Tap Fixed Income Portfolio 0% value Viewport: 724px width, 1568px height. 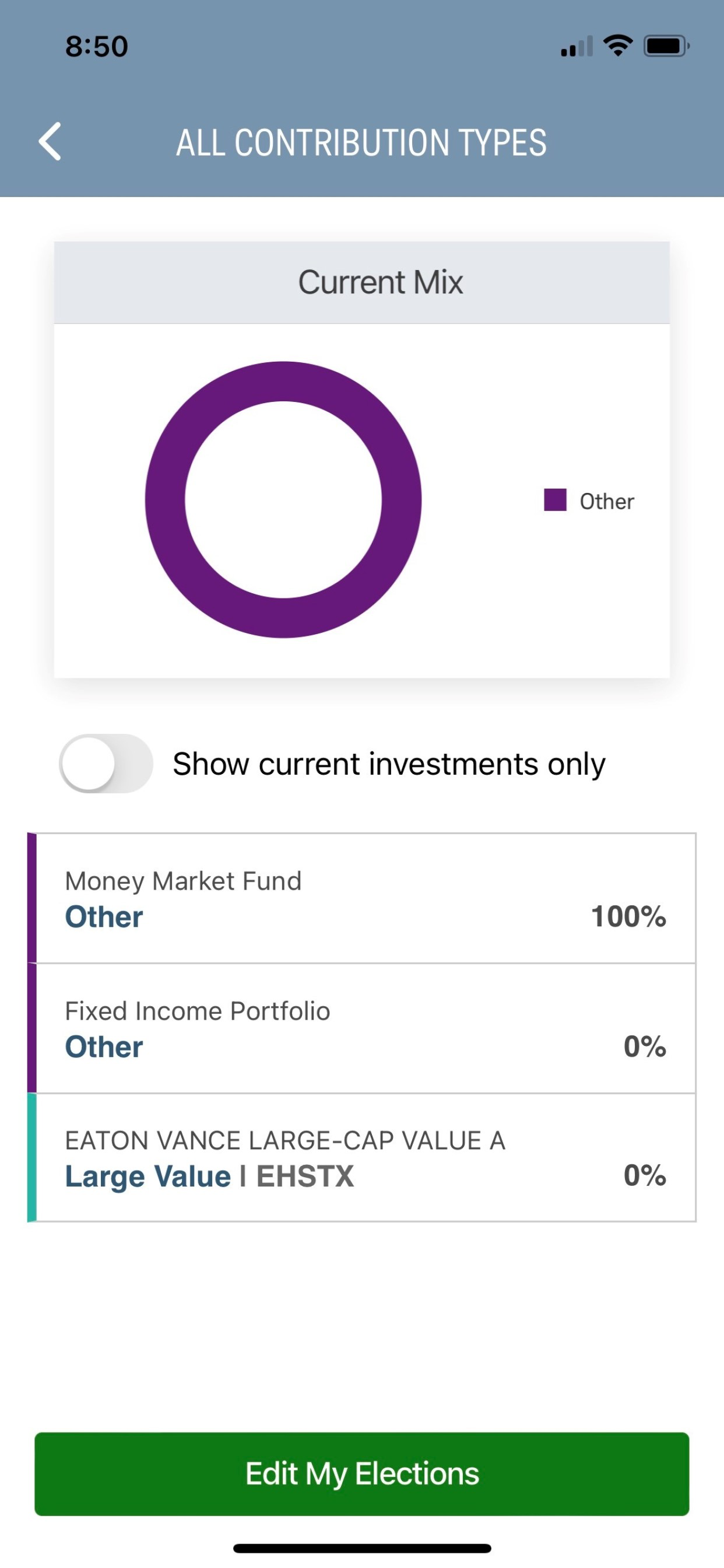645,1046
